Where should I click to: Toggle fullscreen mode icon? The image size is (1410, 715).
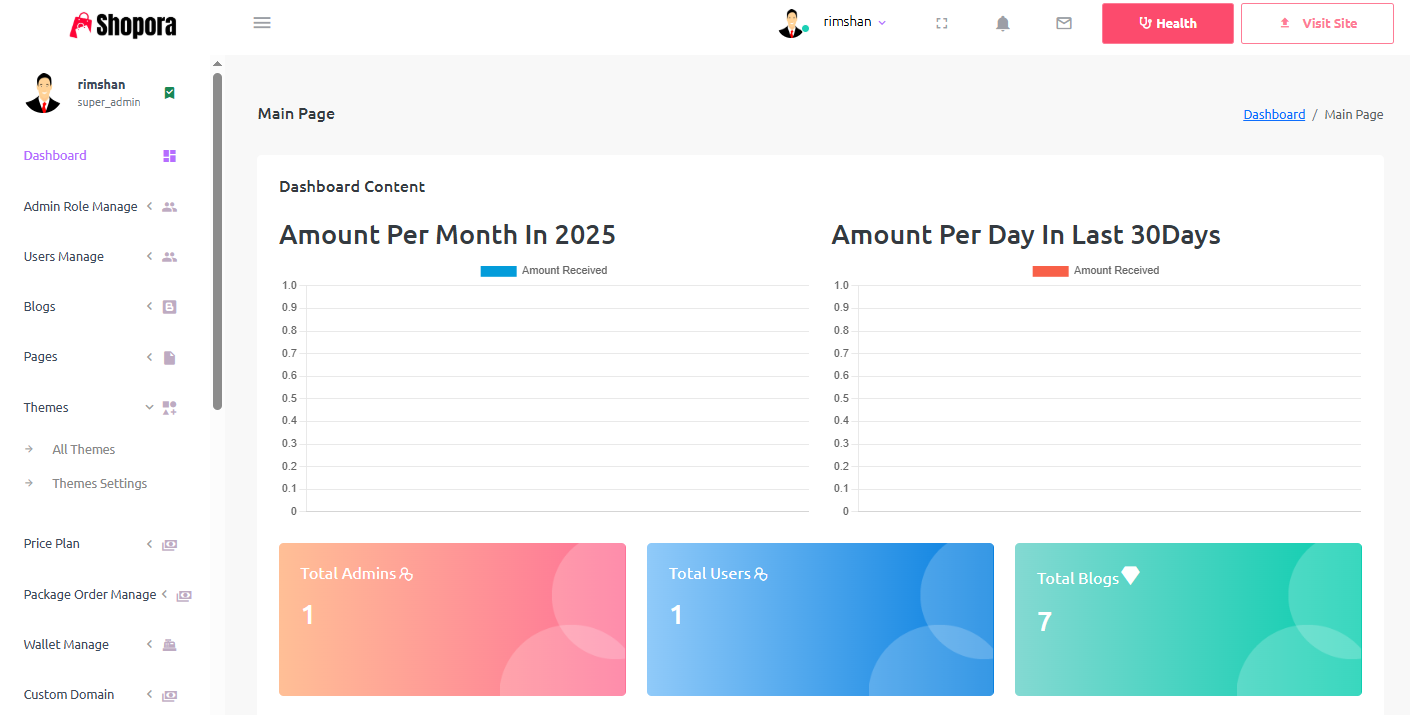(941, 23)
